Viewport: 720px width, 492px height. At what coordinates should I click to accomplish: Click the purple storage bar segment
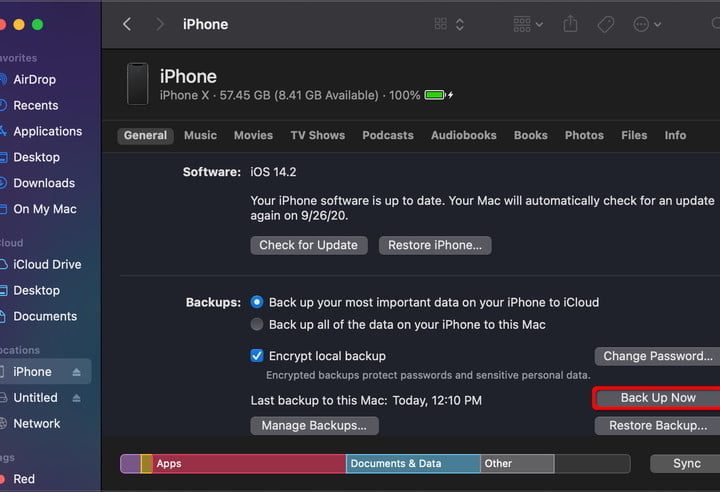pyautogui.click(x=130, y=464)
